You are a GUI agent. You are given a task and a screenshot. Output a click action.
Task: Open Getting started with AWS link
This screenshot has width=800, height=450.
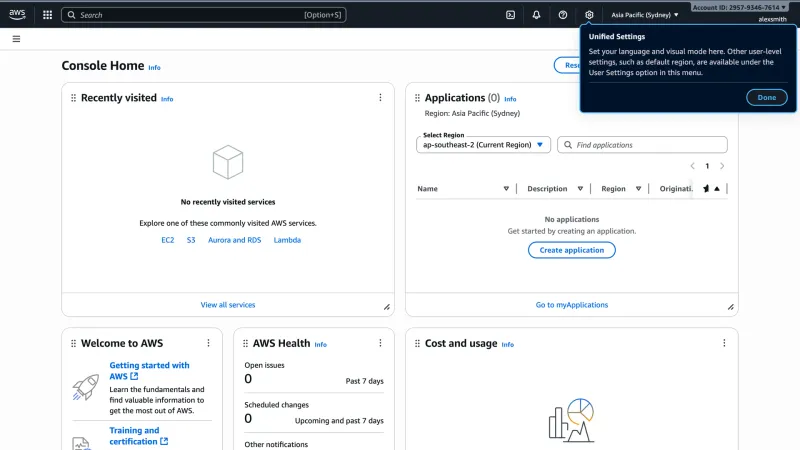pyautogui.click(x=149, y=370)
